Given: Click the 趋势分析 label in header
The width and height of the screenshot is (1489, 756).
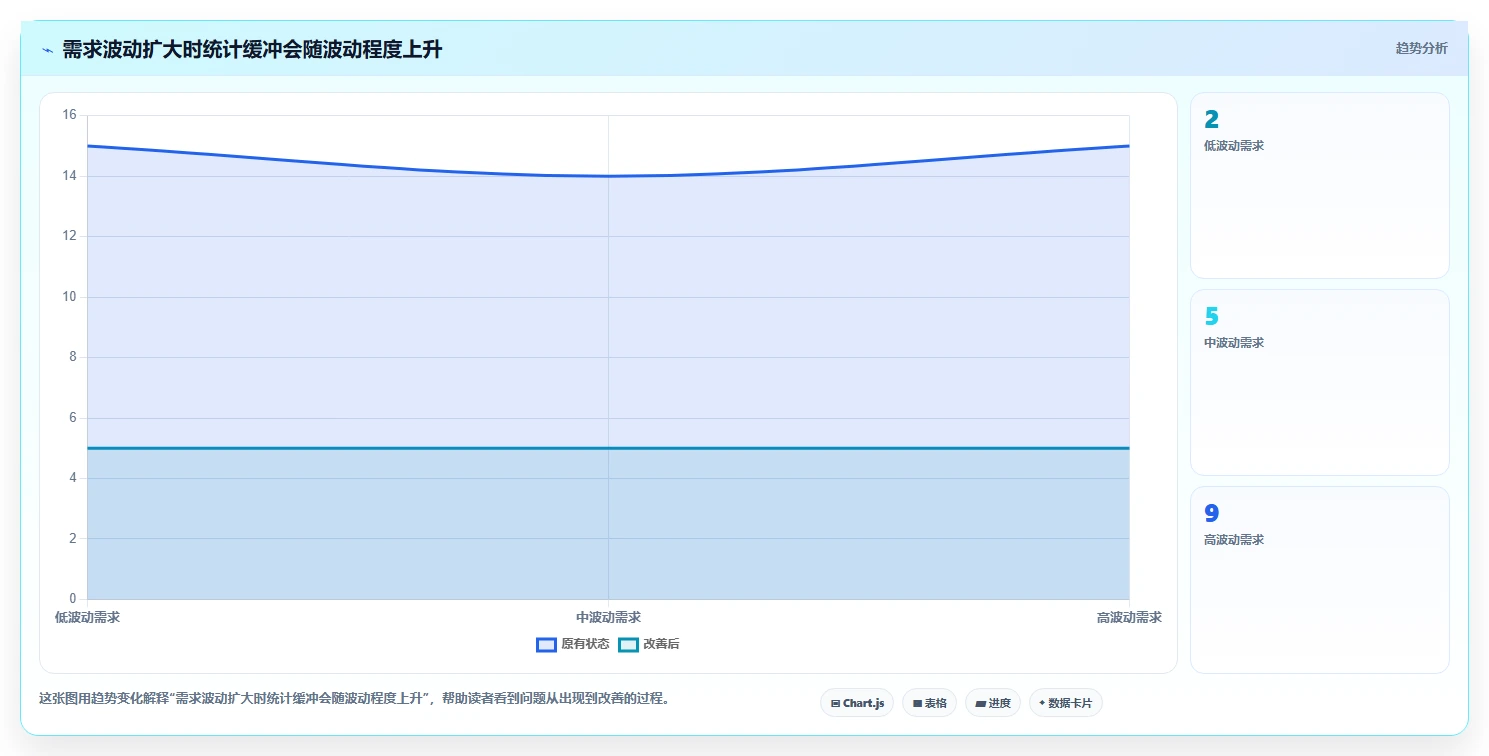Looking at the screenshot, I should coord(1421,48).
